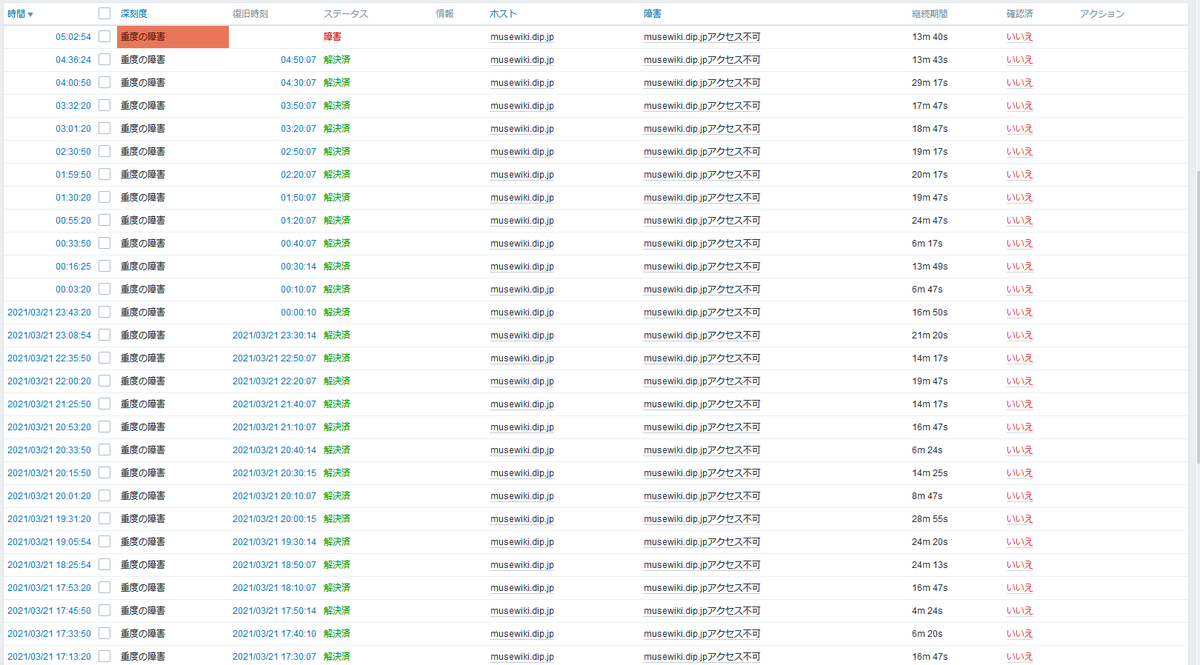Click the highlighted 重度の障害 severity cell
1200x665 pixels.
pos(173,37)
